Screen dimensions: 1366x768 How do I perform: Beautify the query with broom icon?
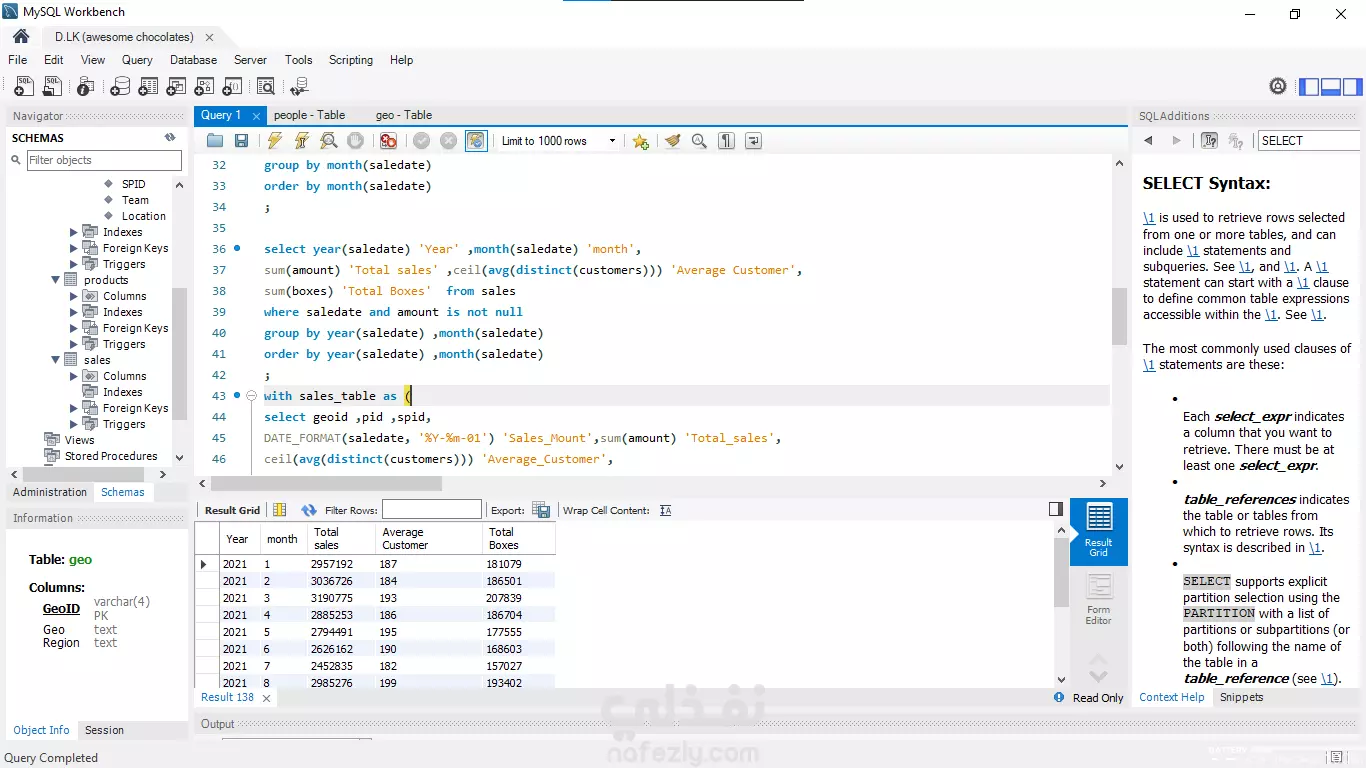coord(673,141)
